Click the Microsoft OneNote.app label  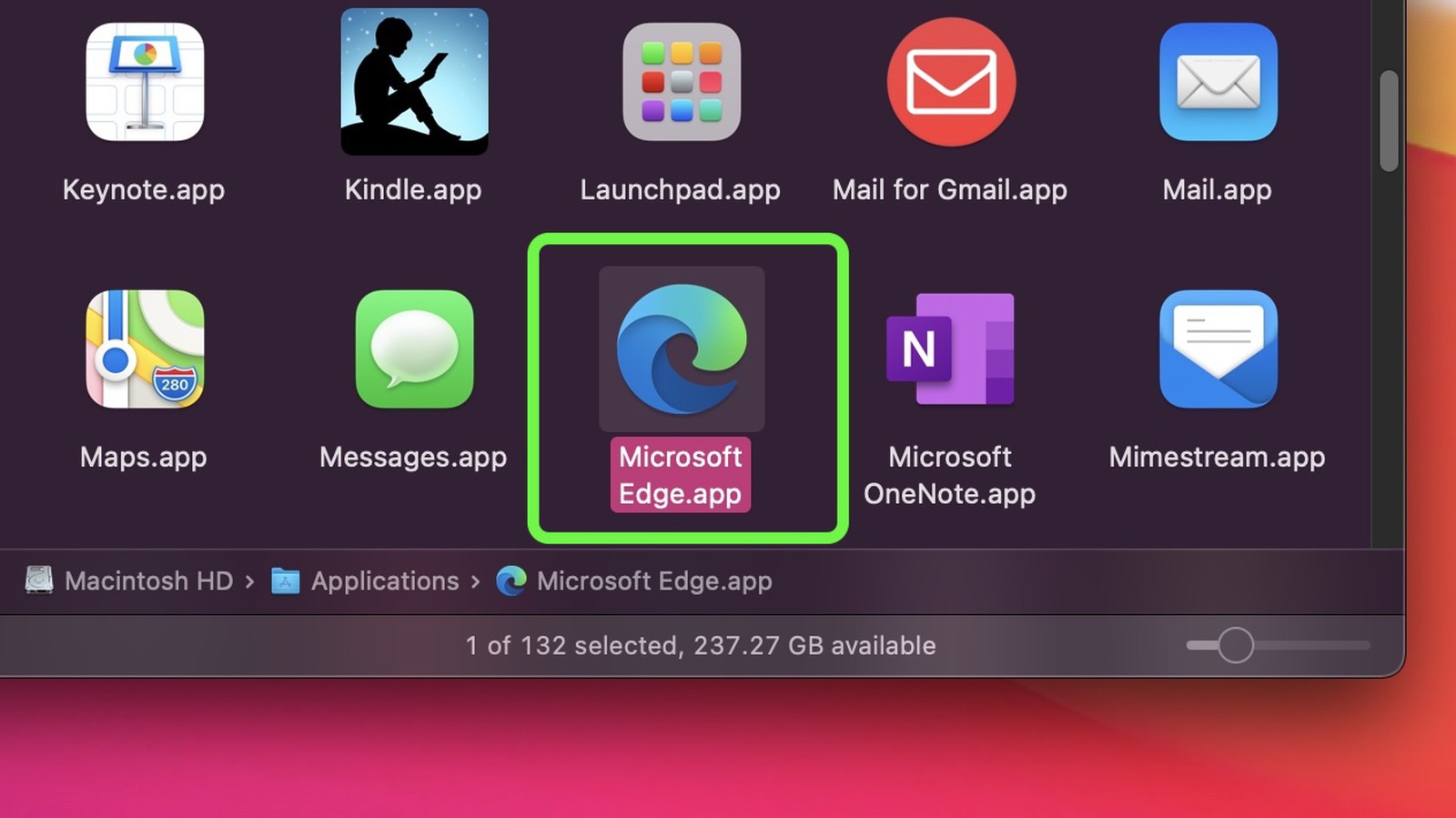(950, 475)
